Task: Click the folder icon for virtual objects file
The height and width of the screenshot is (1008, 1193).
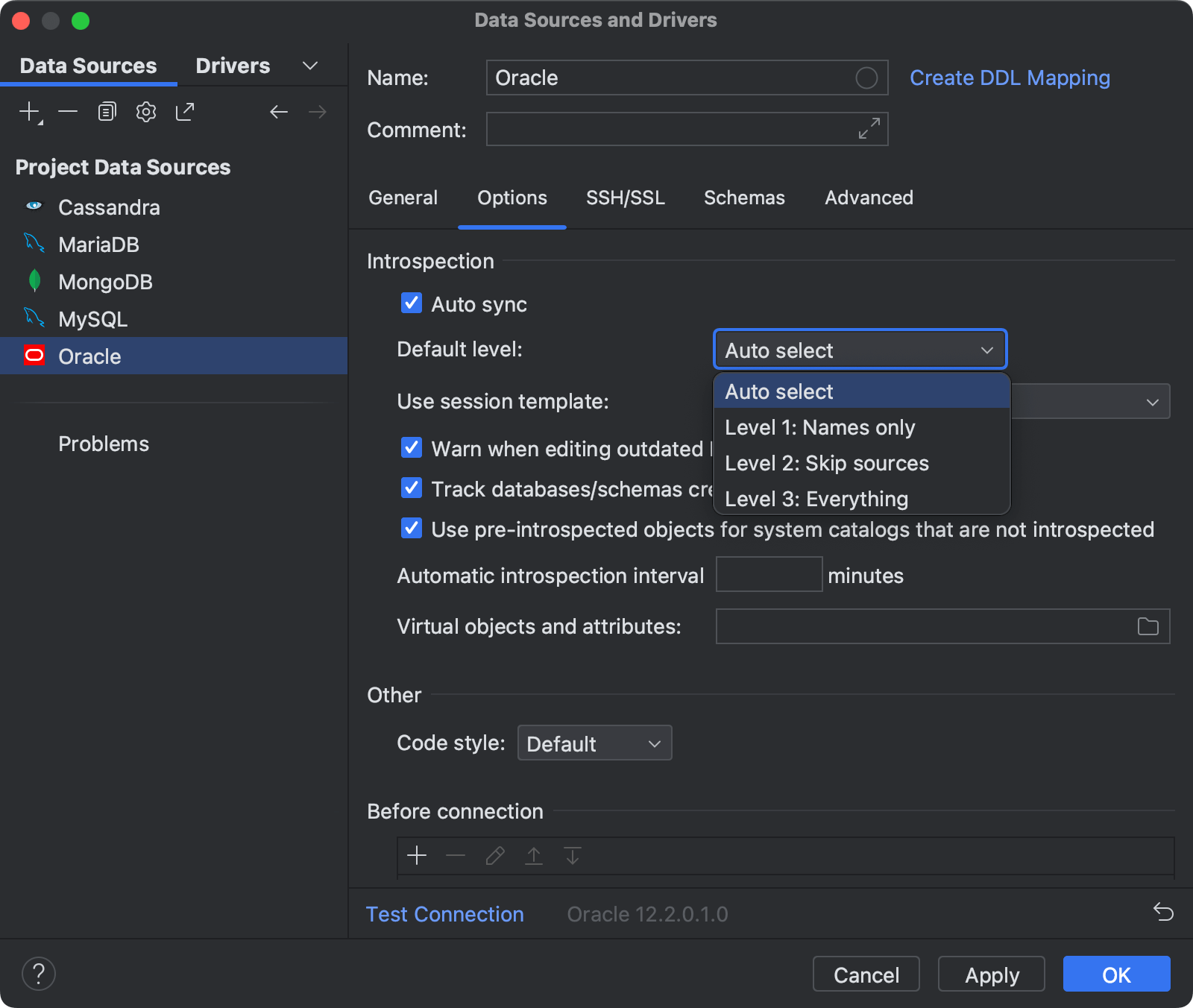Action: (1148, 626)
